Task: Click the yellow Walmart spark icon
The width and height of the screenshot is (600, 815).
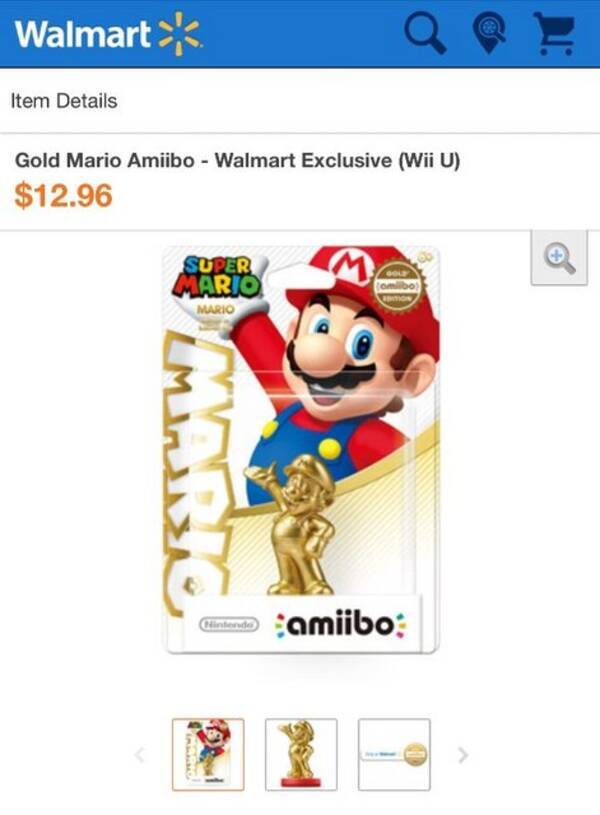Action: [178, 33]
